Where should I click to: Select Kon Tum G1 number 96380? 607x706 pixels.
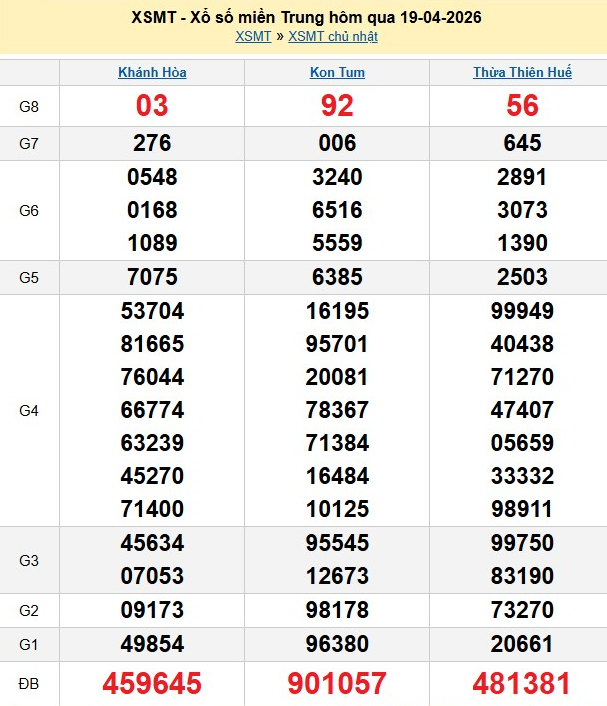[337, 644]
